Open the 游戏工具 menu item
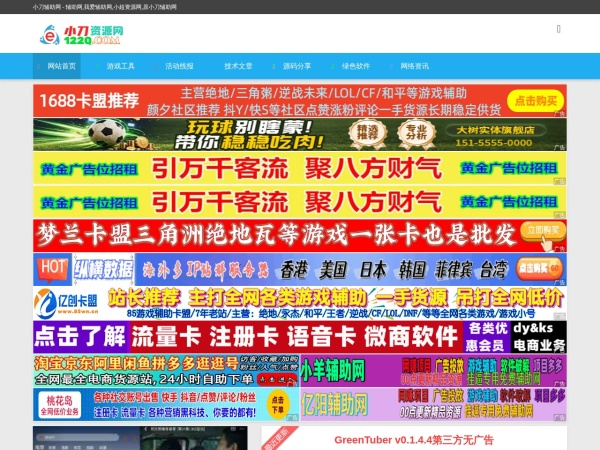 pos(120,66)
